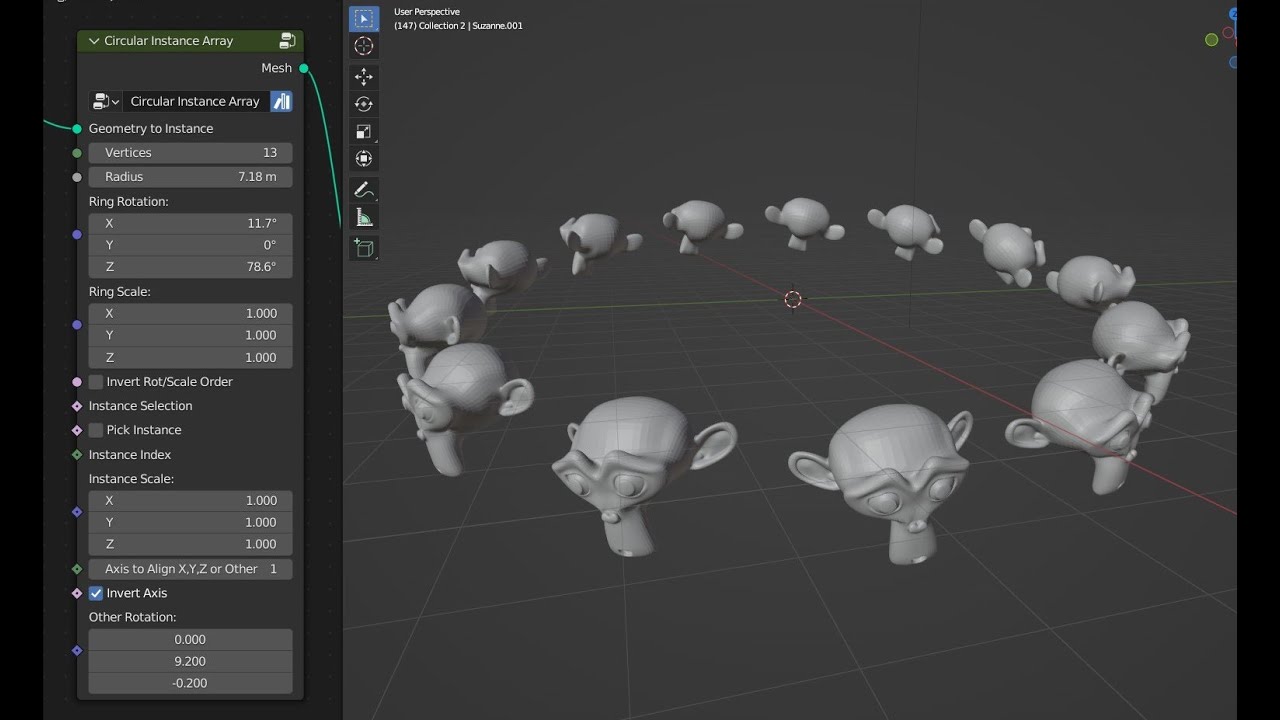Screen dimensions: 1280x720
Task: Toggle fake user on node group
Action: click(282, 101)
